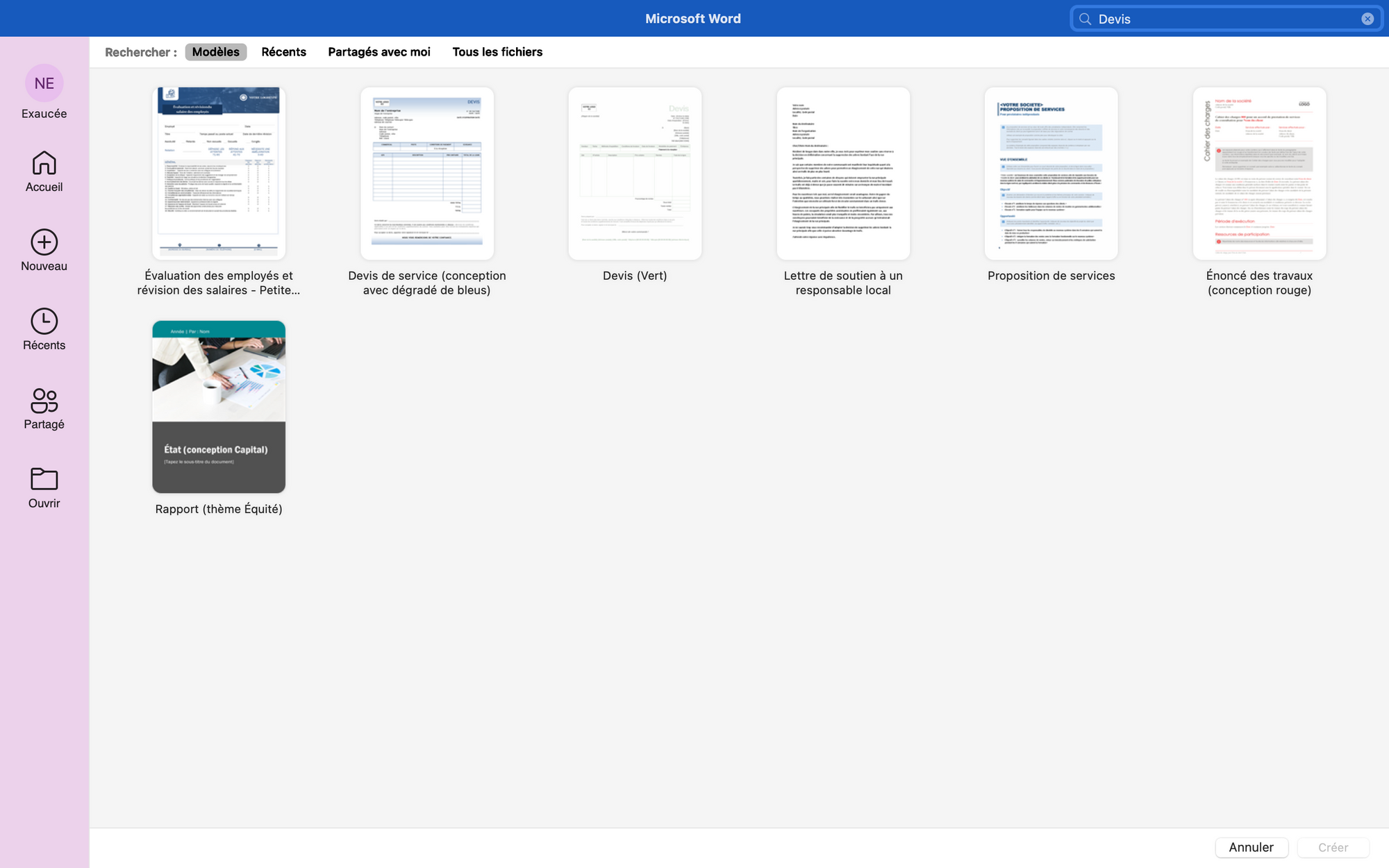Switch to the Récents filter tab
This screenshot has width=1389, height=868.
(283, 52)
